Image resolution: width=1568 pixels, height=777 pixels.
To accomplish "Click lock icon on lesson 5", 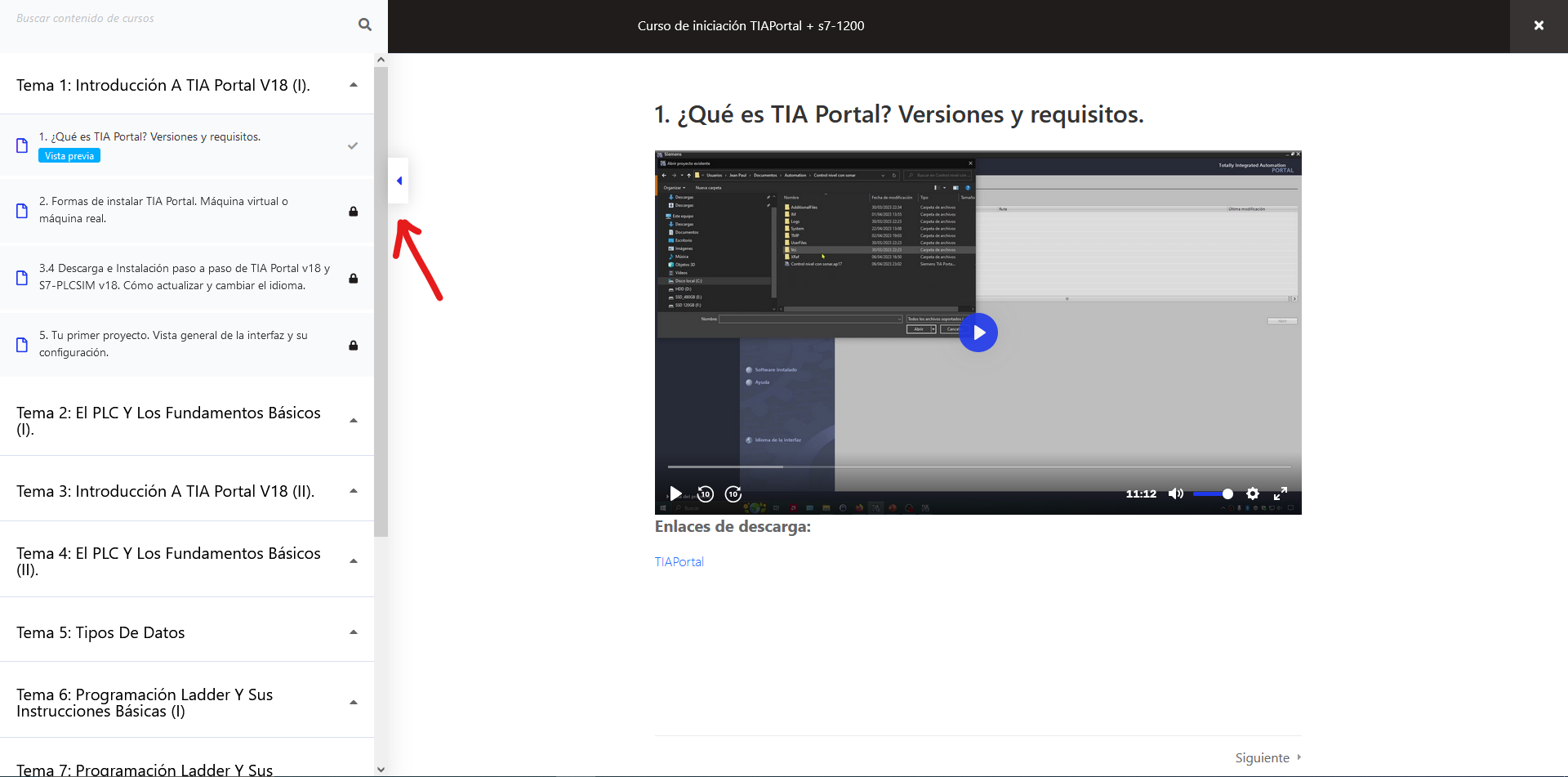I will tap(353, 345).
